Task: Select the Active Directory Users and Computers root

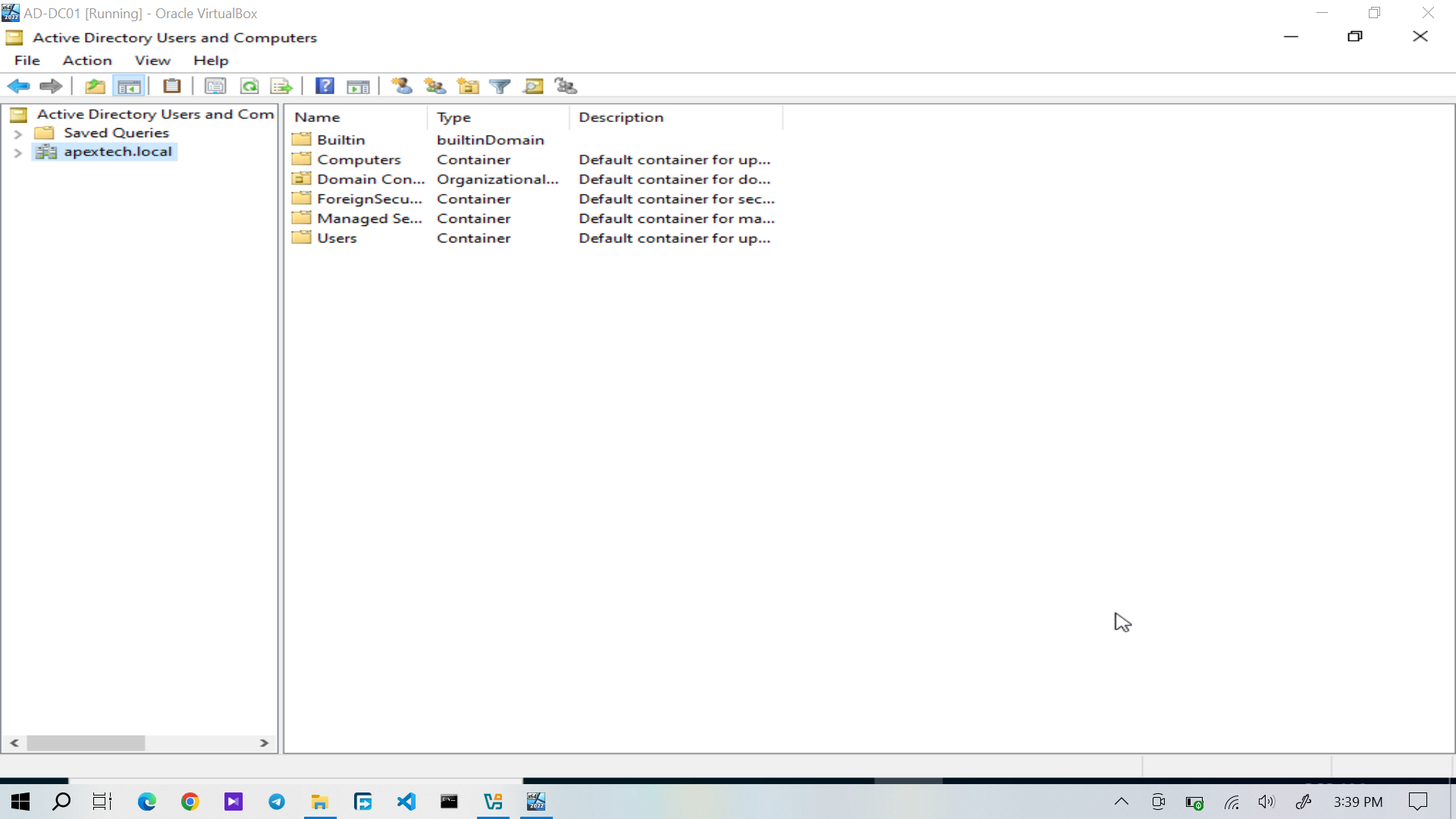Action: 155,115
